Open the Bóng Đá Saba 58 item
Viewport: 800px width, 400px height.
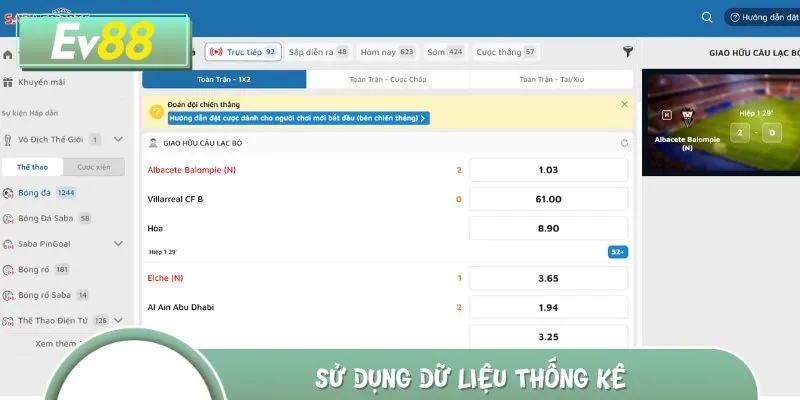pos(46,218)
